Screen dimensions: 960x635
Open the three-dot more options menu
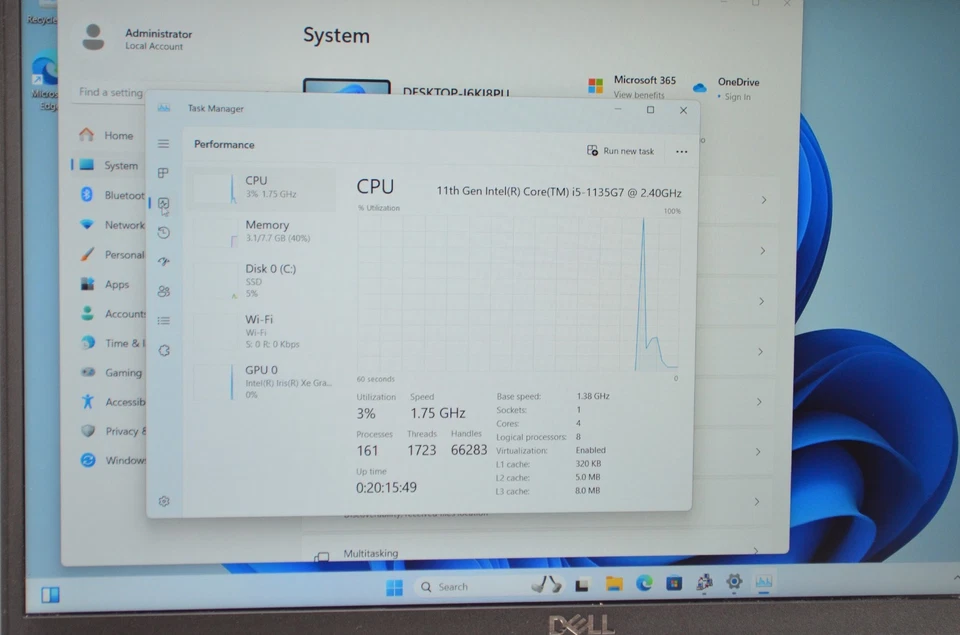pyautogui.click(x=681, y=151)
